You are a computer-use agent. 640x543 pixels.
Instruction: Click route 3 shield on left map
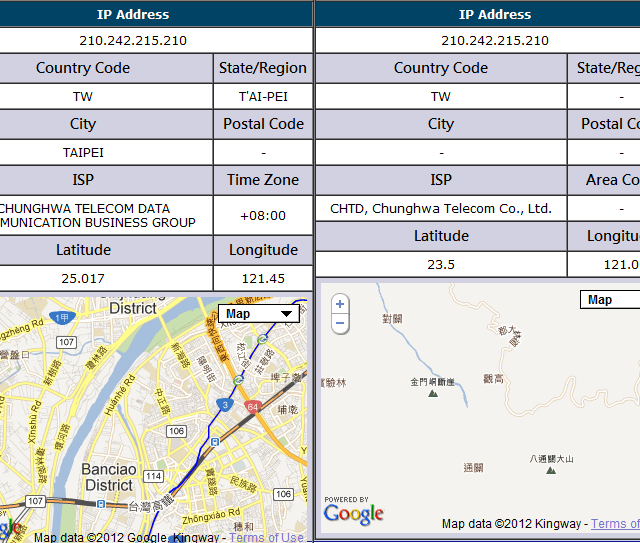[x=224, y=405]
